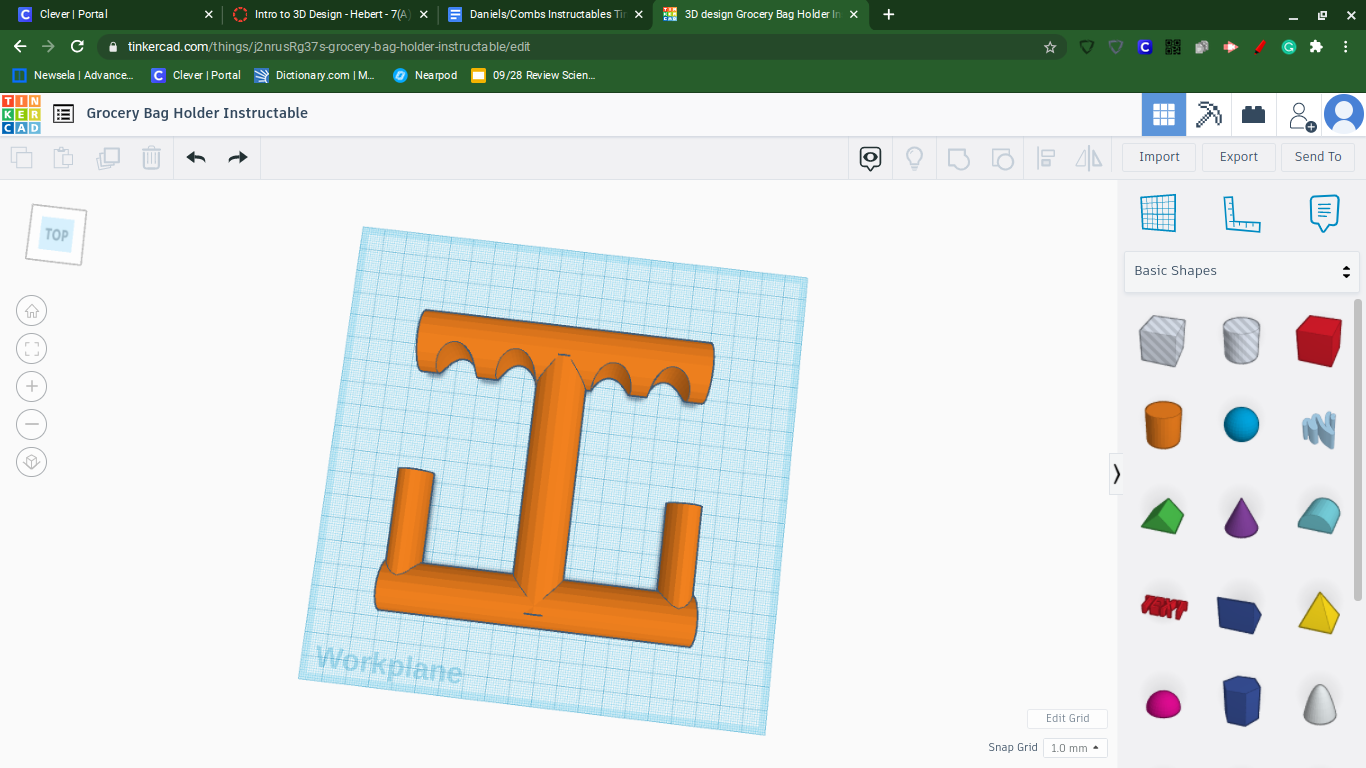This screenshot has width=1366, height=768.
Task: Open the Notes tool in the shapes panel
Action: click(1324, 213)
